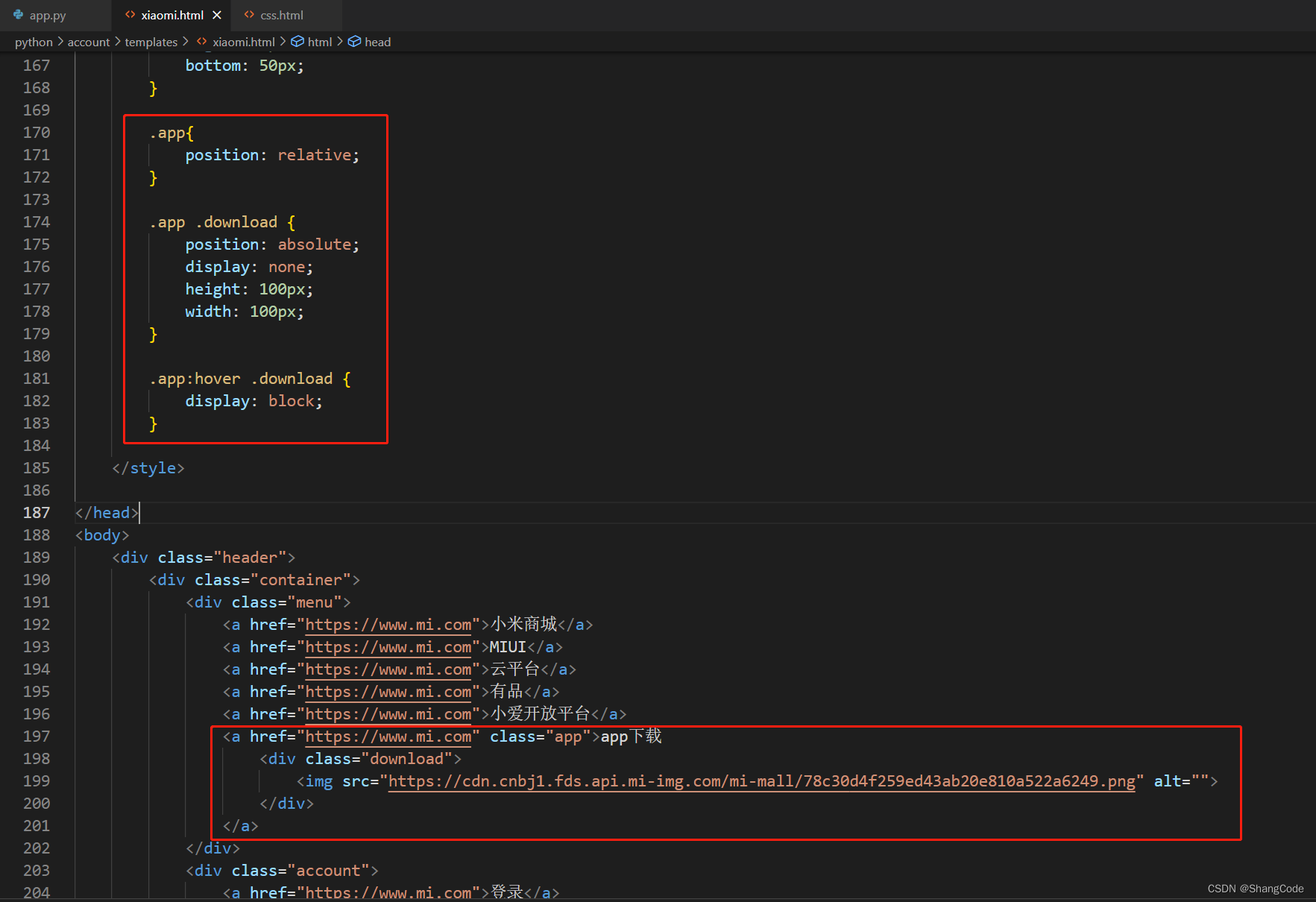Screen dimensions: 1316x902
Task: Click the html symbol icon in breadcrumbs
Action: [x=297, y=42]
